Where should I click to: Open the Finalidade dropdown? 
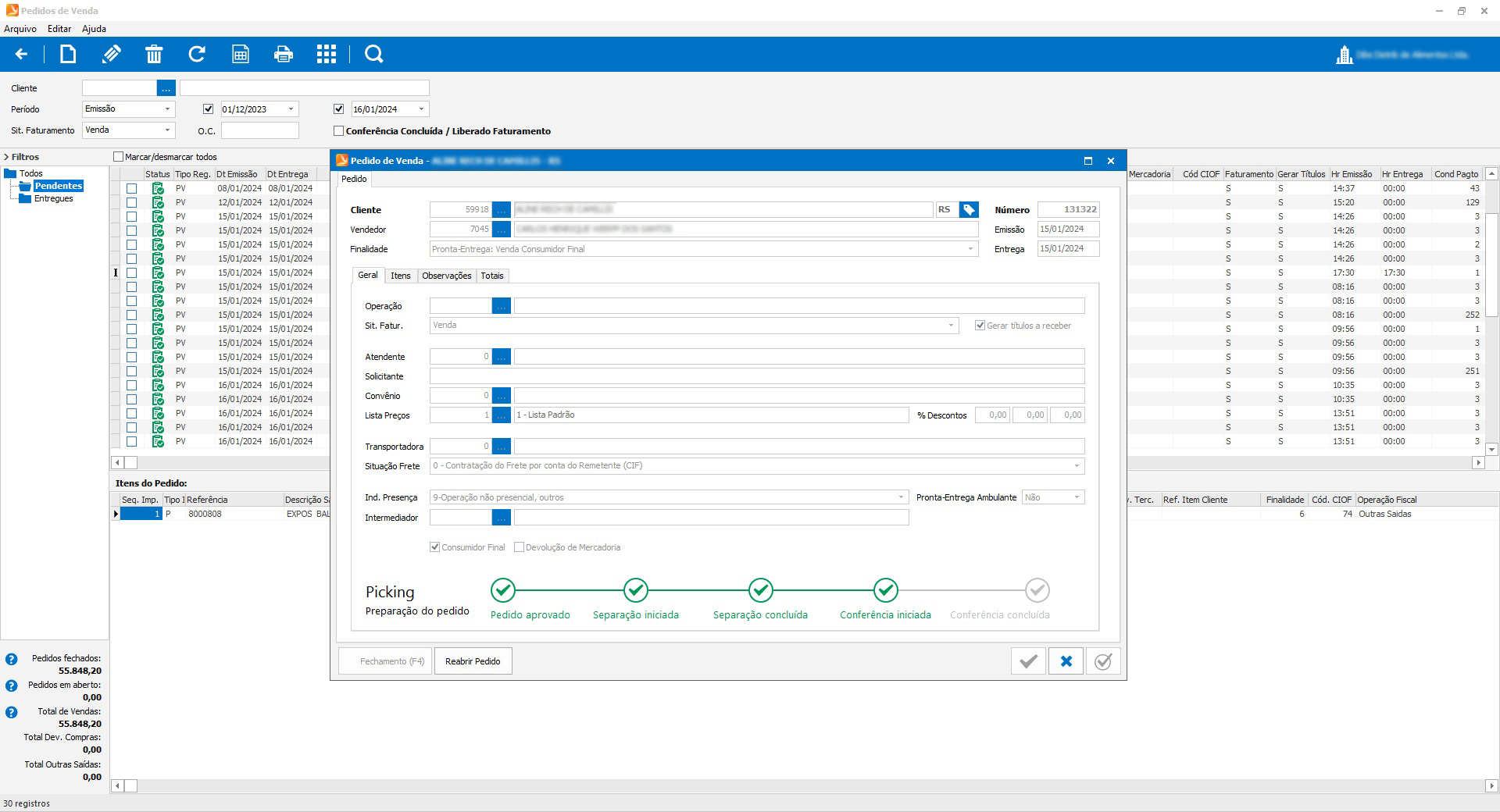pyautogui.click(x=970, y=249)
